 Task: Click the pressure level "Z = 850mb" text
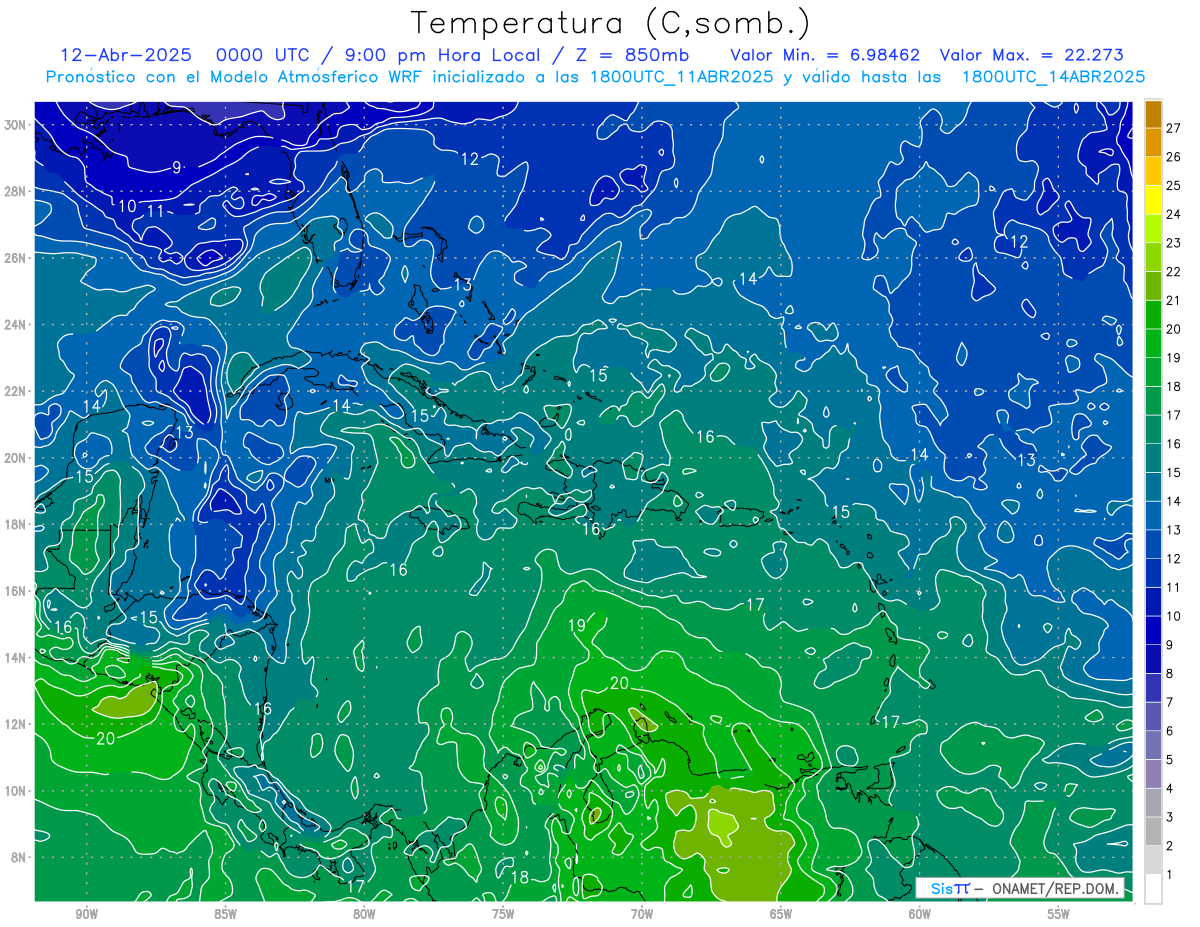click(626, 55)
